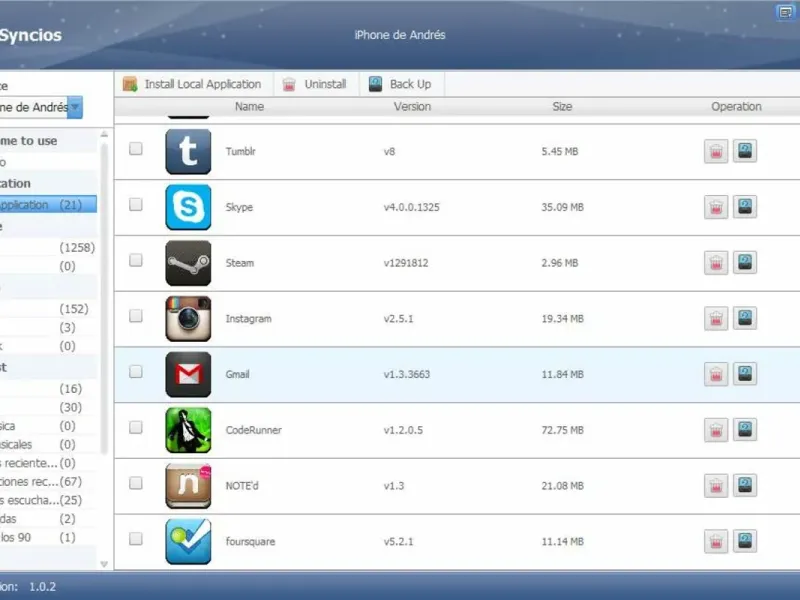This screenshot has height=600, width=800.
Task: Uninstall Skype using its row trash icon
Action: [x=716, y=207]
